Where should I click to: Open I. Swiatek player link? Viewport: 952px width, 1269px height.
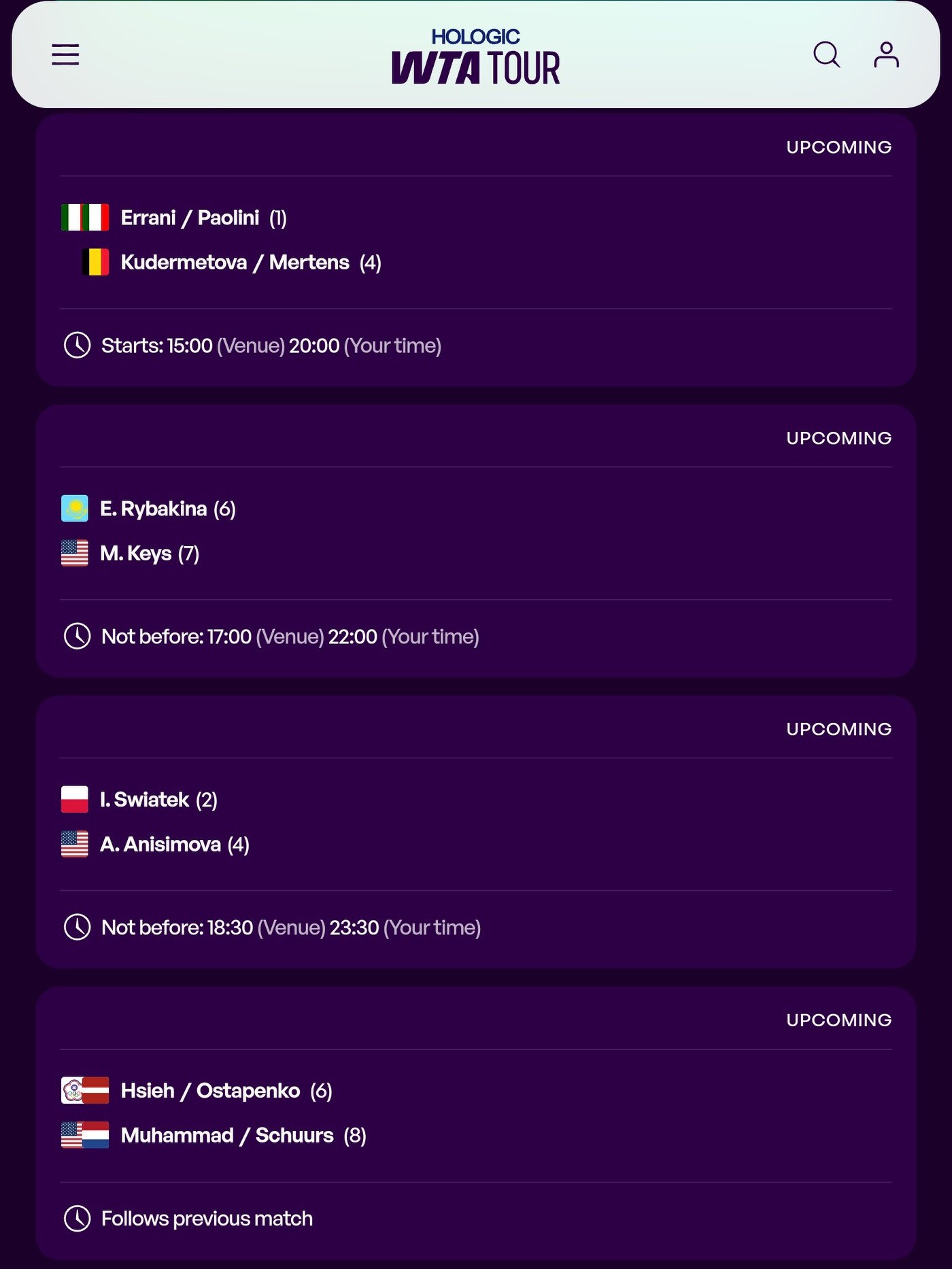click(x=144, y=800)
